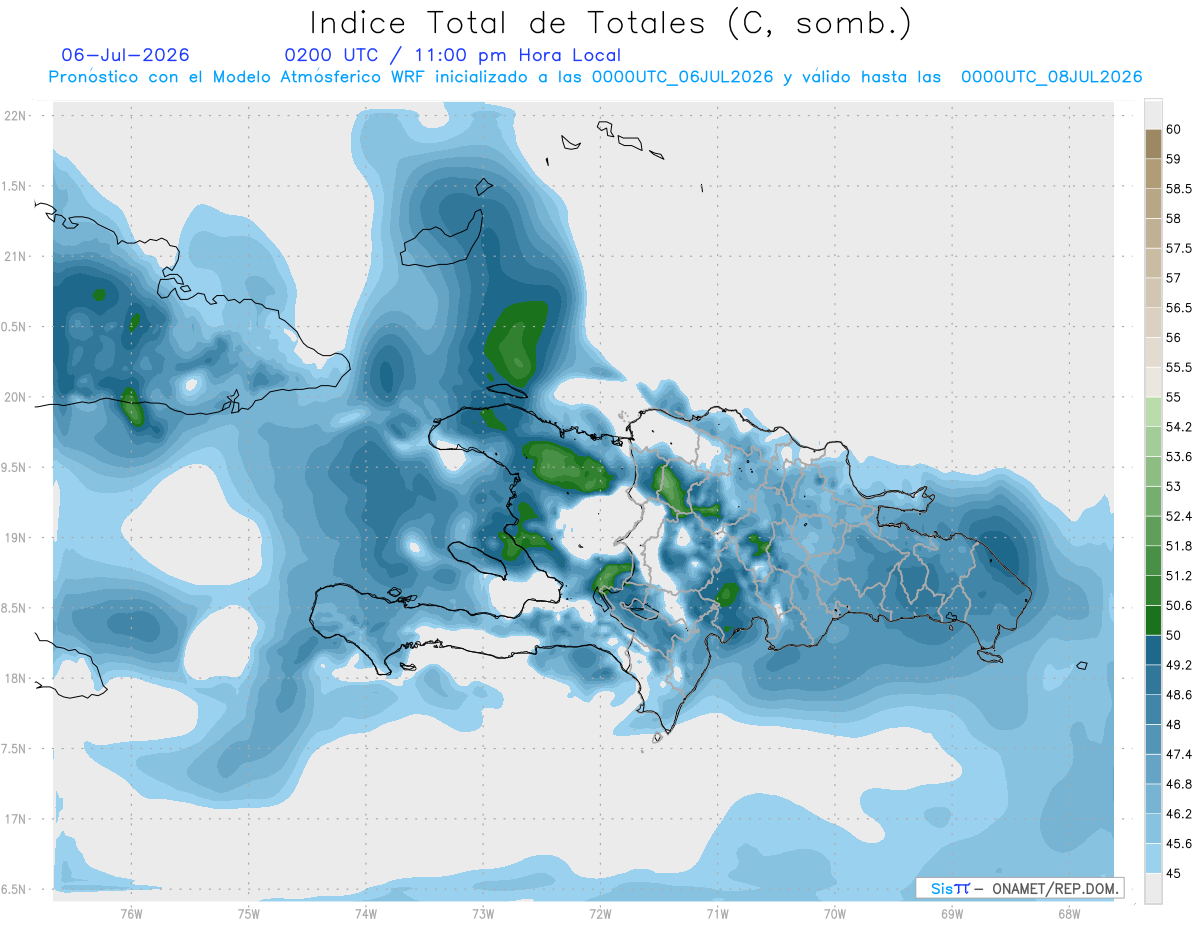Click the '57.5' value on the color scale
This screenshot has height=927, width=1200.
(x=1179, y=248)
